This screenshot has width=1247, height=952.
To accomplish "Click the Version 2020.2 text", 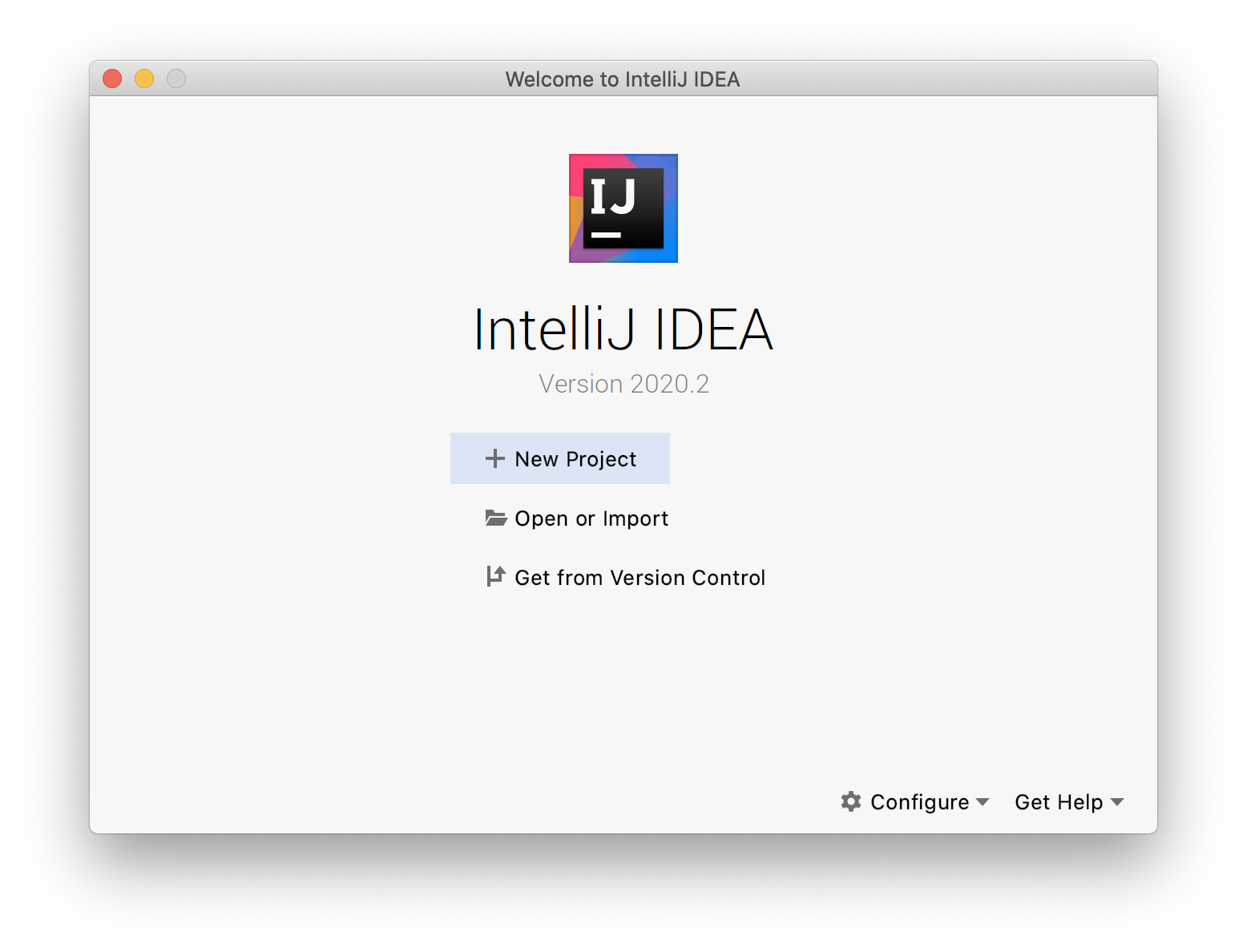I will pyautogui.click(x=623, y=384).
